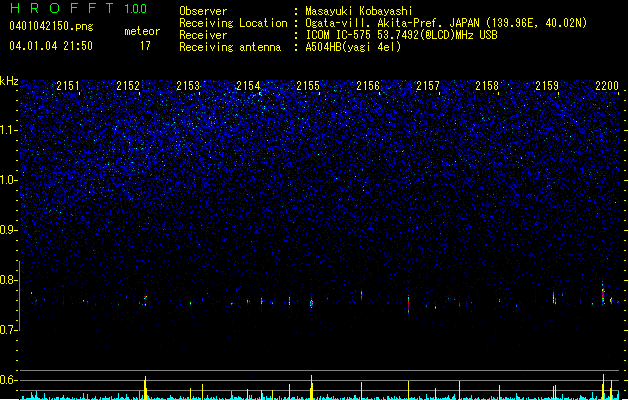This screenshot has width=629, height=400.
Task: Click the 2200 time marker
Action: click(x=607, y=86)
